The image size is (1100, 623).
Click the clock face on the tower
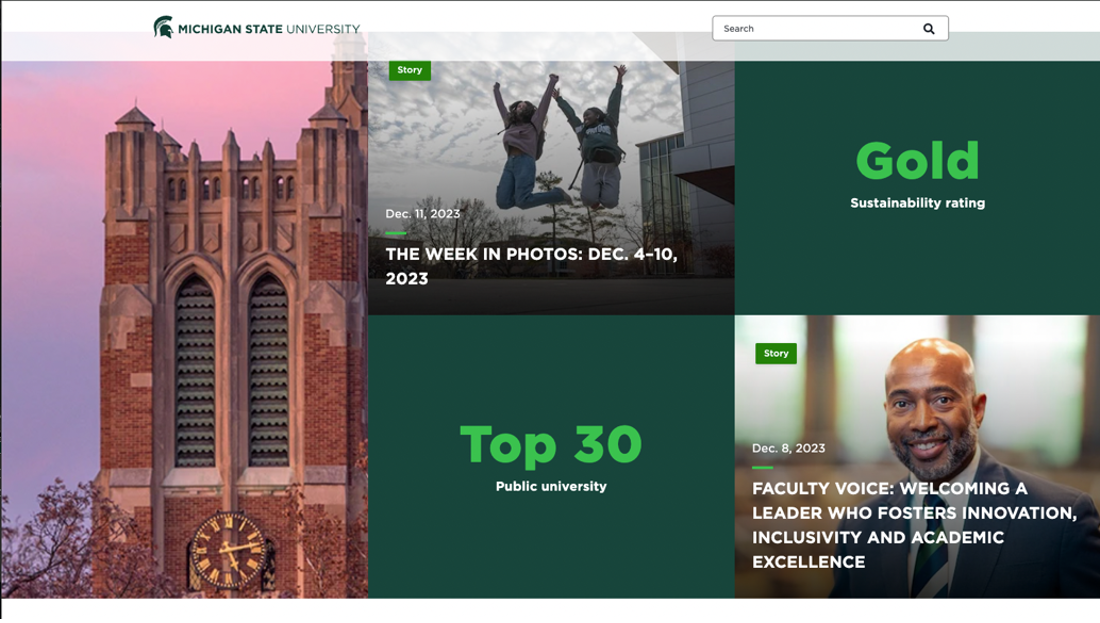(x=228, y=550)
